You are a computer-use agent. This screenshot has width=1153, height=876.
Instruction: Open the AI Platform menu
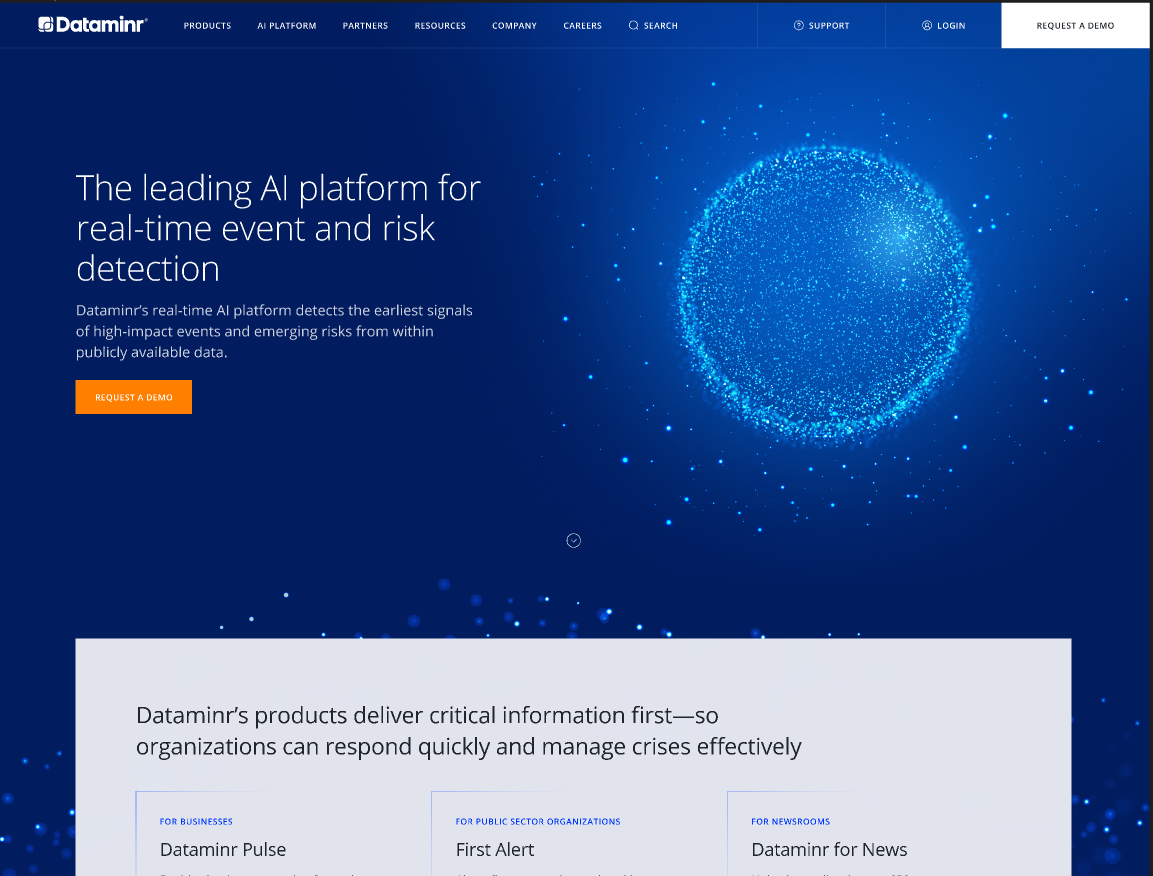287,26
